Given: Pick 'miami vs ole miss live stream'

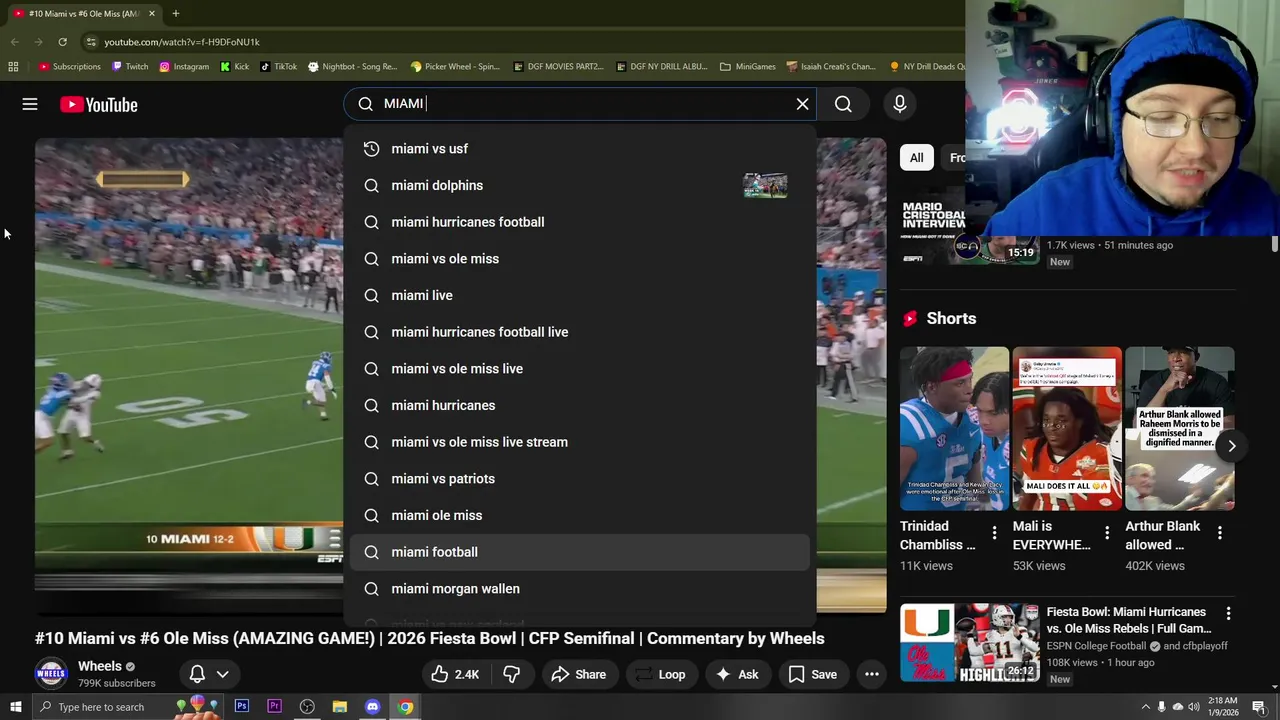Looking at the screenshot, I should [x=579, y=442].
